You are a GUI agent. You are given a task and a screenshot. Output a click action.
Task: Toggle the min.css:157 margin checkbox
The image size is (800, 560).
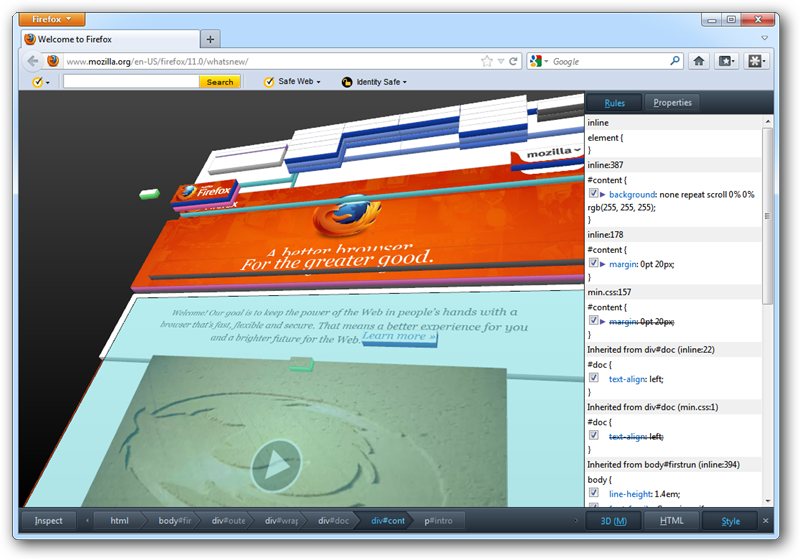[x=593, y=320]
